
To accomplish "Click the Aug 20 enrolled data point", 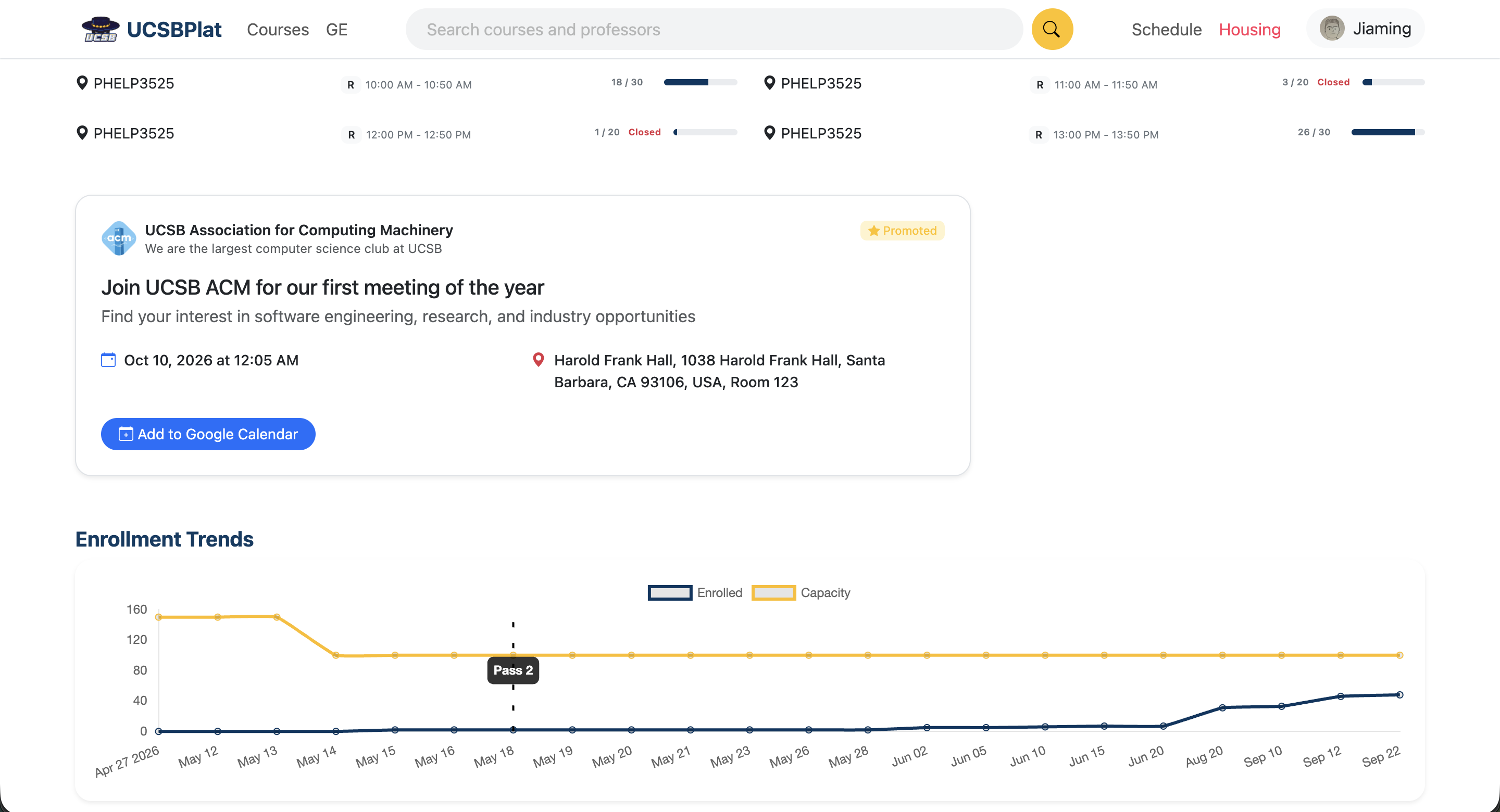I will tap(1222, 708).
